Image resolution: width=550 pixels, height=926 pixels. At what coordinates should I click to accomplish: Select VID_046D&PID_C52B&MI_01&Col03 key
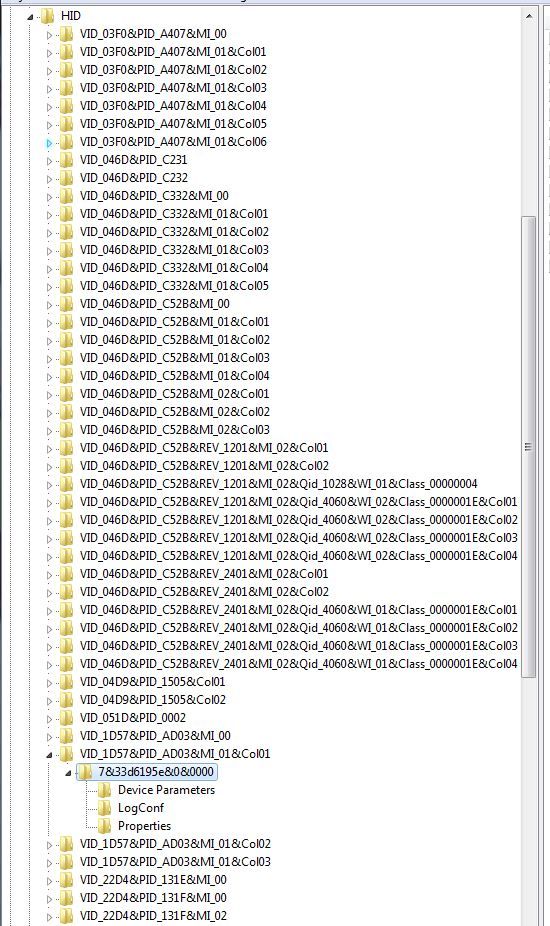[174, 357]
